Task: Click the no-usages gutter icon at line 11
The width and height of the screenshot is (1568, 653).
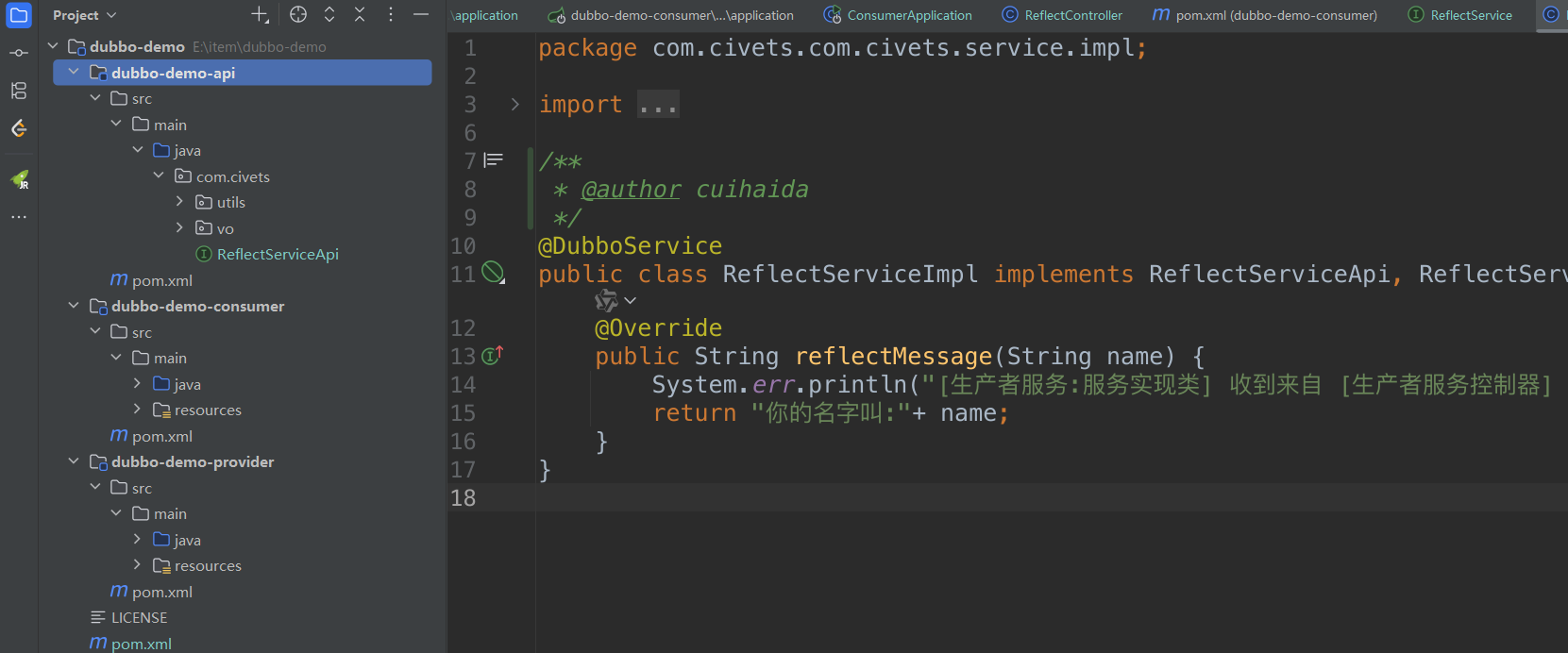Action: coord(493,273)
